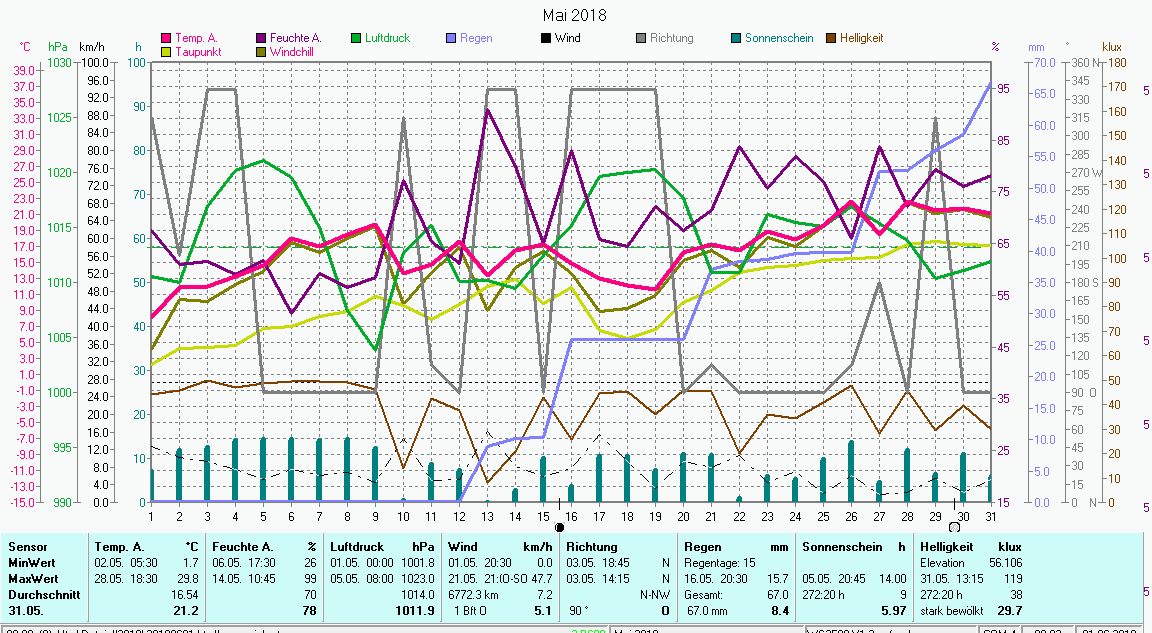Click the full moon symbol below day 29
The width and height of the screenshot is (1152, 633).
point(954,527)
